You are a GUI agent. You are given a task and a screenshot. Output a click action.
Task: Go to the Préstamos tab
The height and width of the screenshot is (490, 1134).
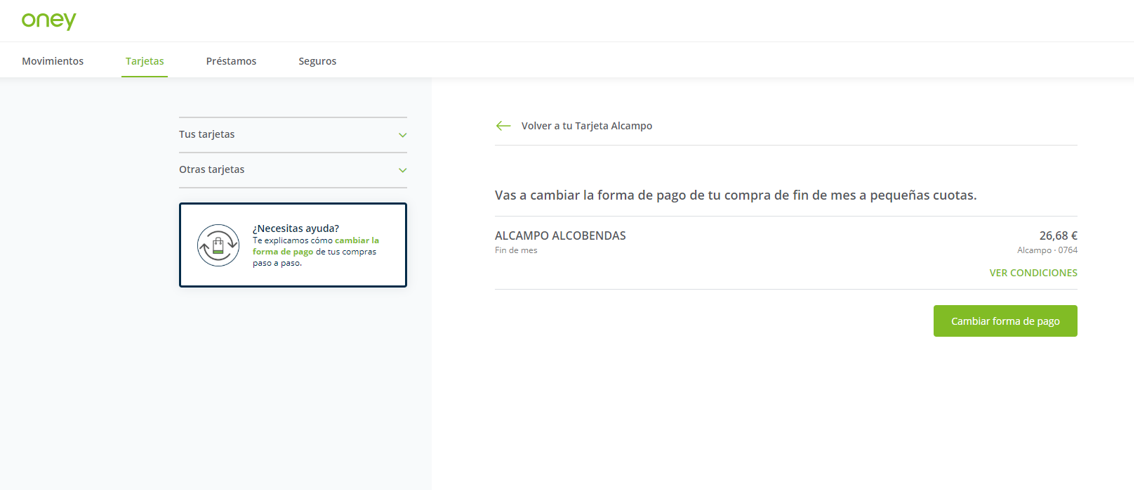pos(231,61)
